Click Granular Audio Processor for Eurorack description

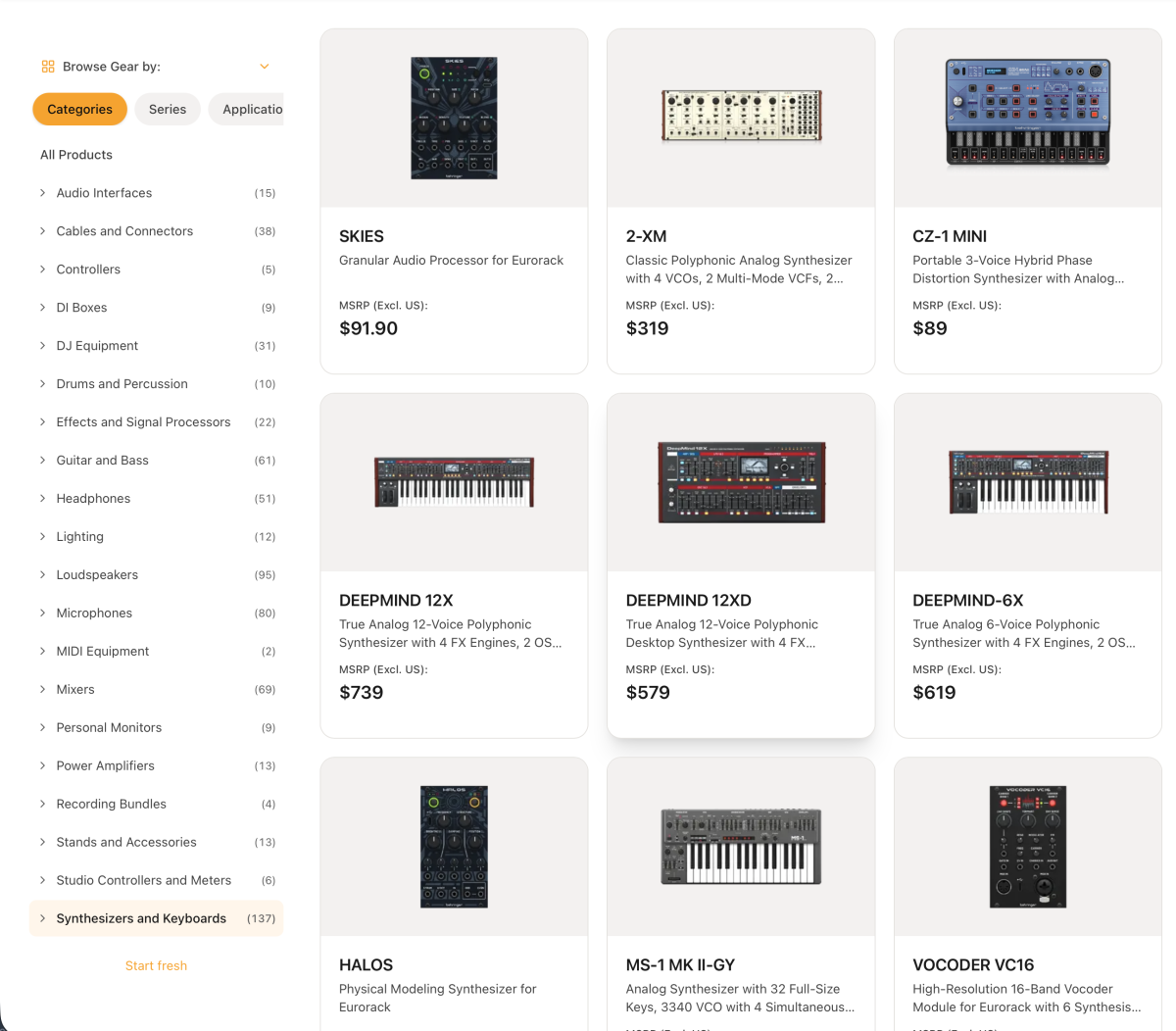click(451, 261)
